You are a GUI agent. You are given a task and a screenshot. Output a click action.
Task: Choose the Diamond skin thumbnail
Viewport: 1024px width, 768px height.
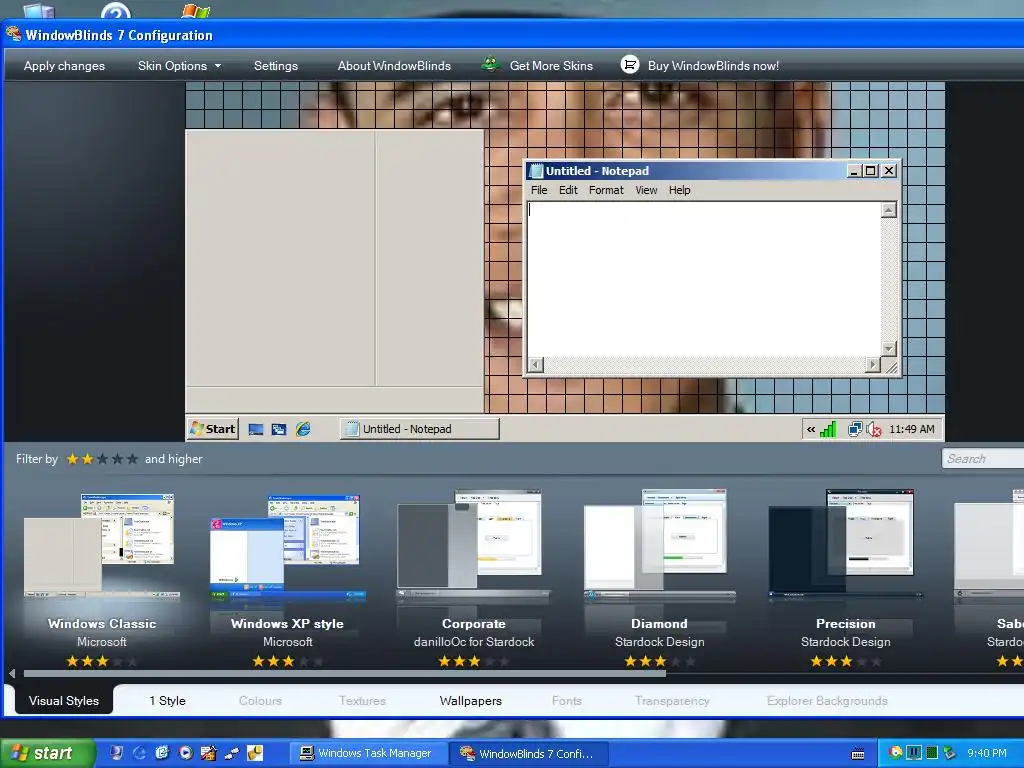pos(660,546)
